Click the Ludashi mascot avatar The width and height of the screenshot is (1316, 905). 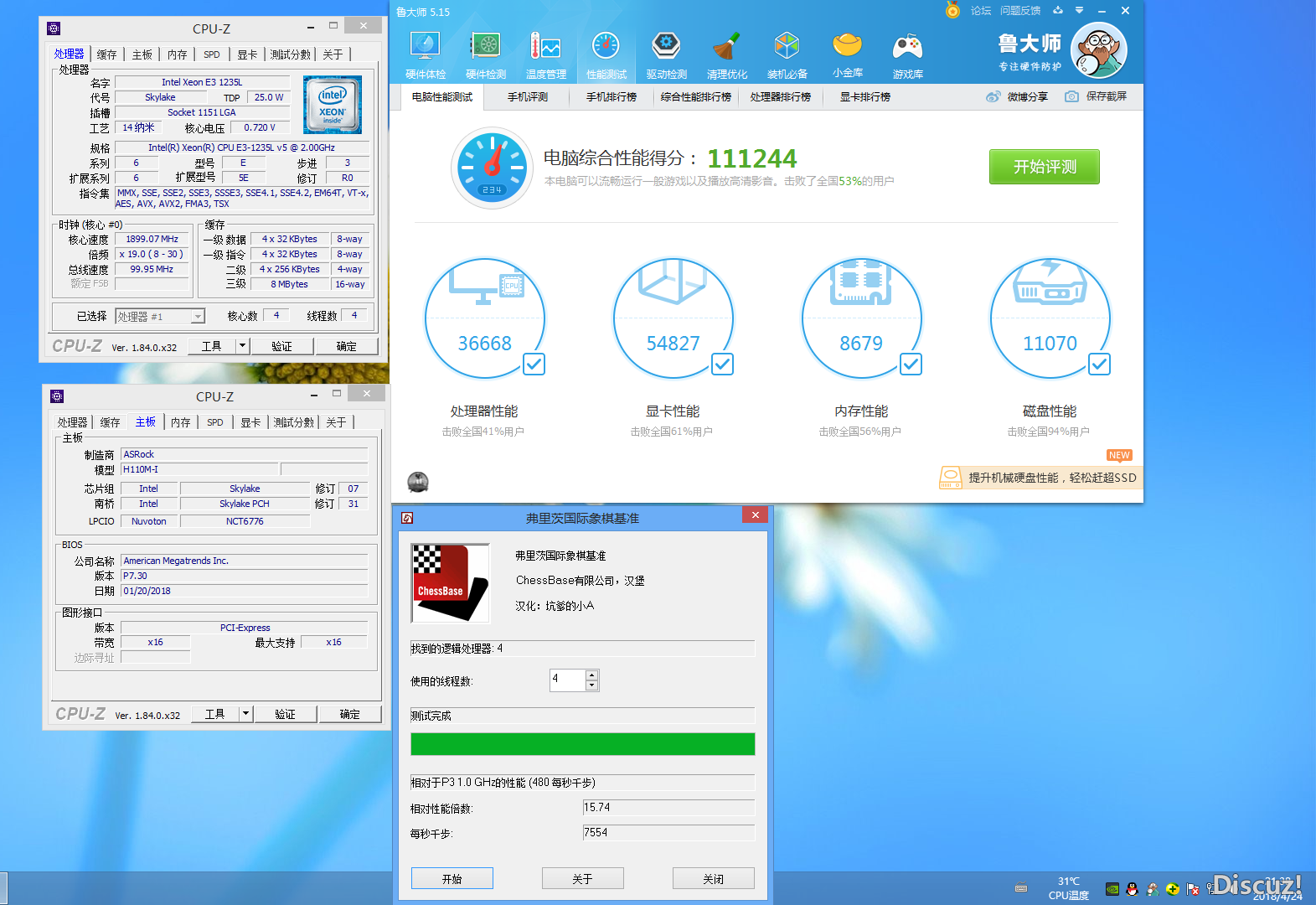[x=1099, y=51]
